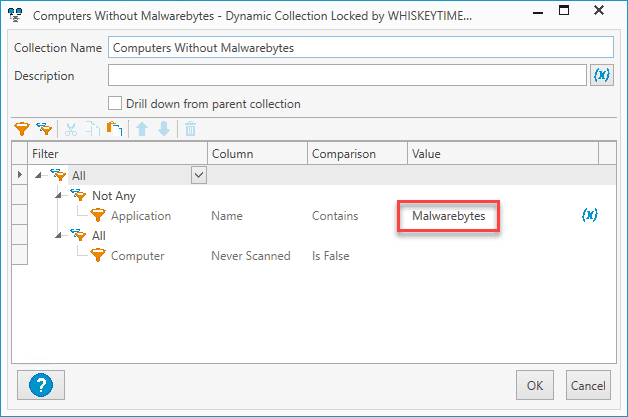The height and width of the screenshot is (417, 628).
Task: Select the Application filter row
Action: [141, 216]
